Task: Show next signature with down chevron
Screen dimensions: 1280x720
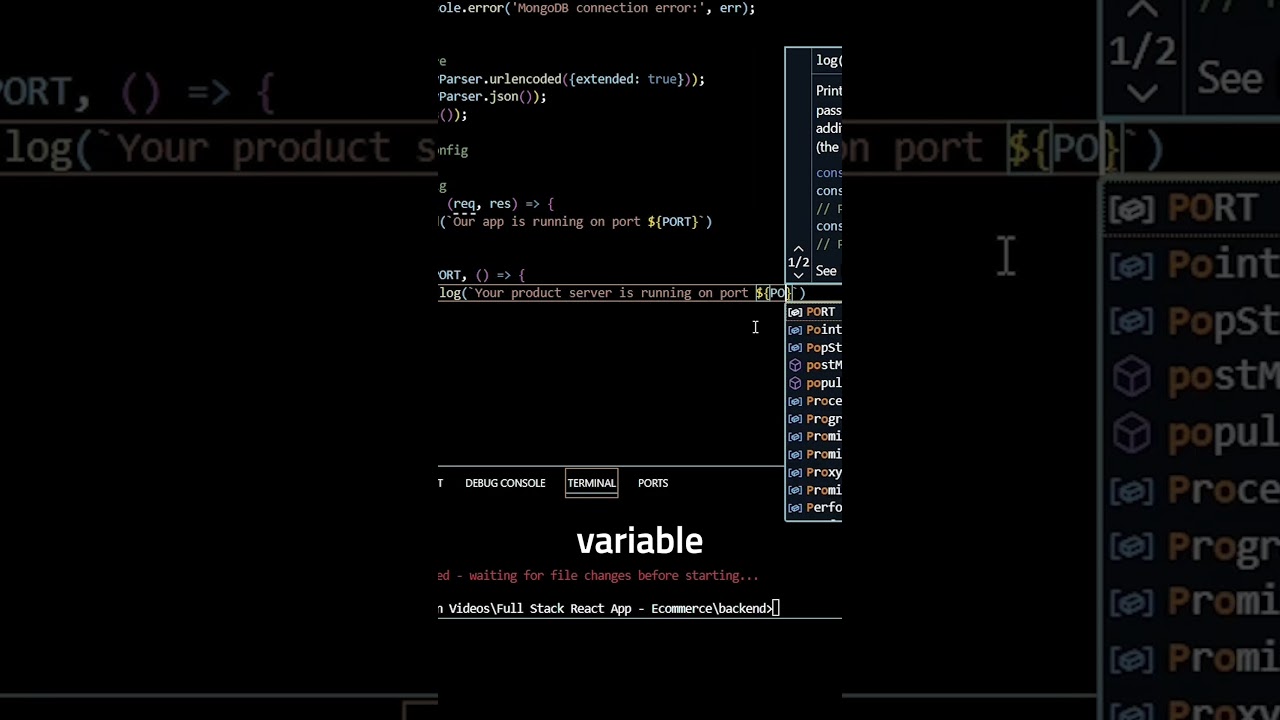Action: 798,275
